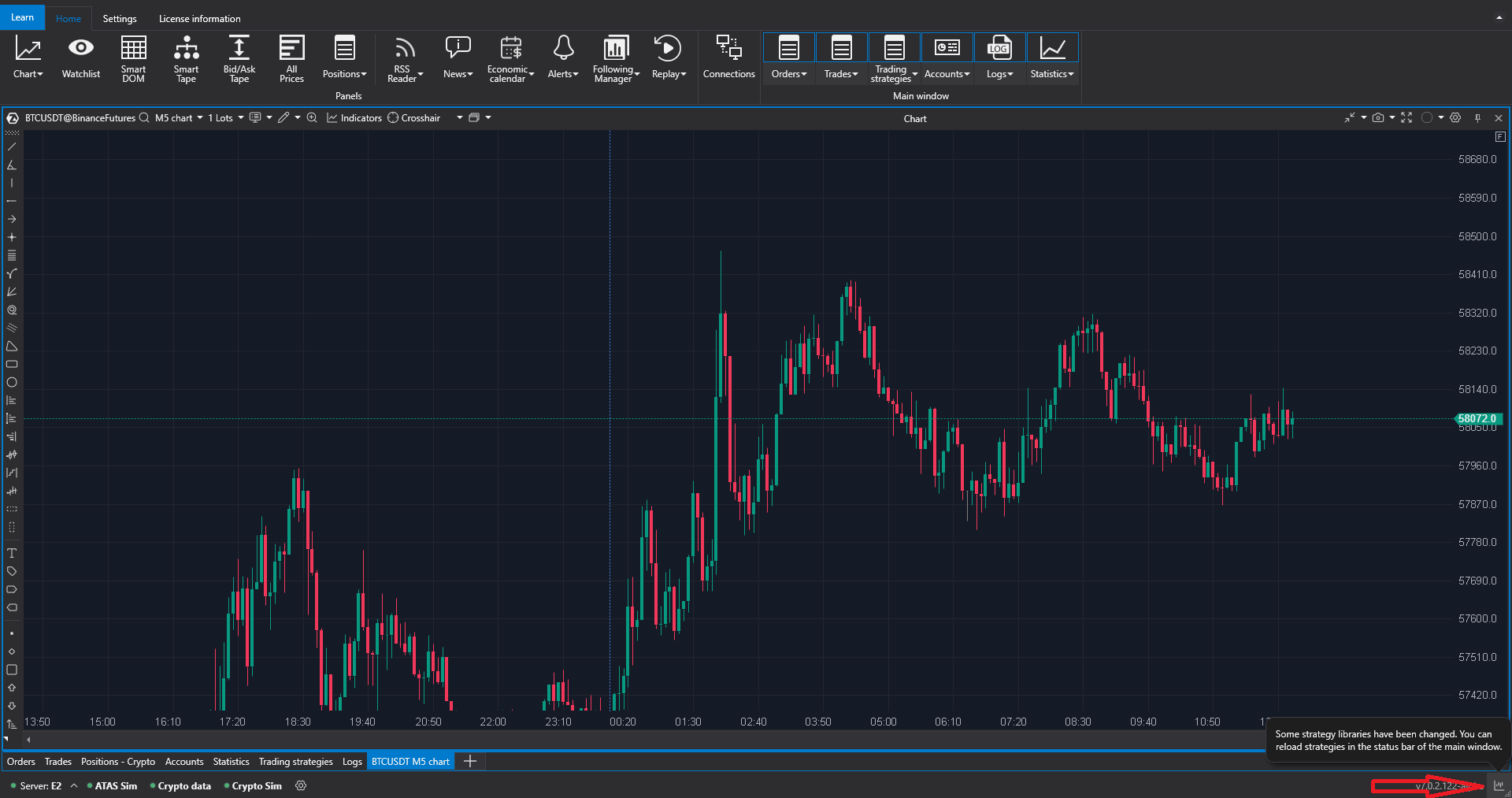Click the Server: E2 status entry
The height and width of the screenshot is (798, 1512).
click(40, 785)
